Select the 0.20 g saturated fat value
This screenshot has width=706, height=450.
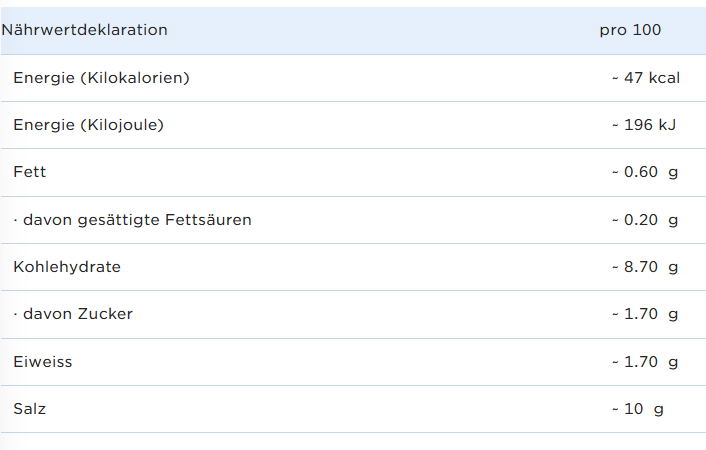pos(645,220)
